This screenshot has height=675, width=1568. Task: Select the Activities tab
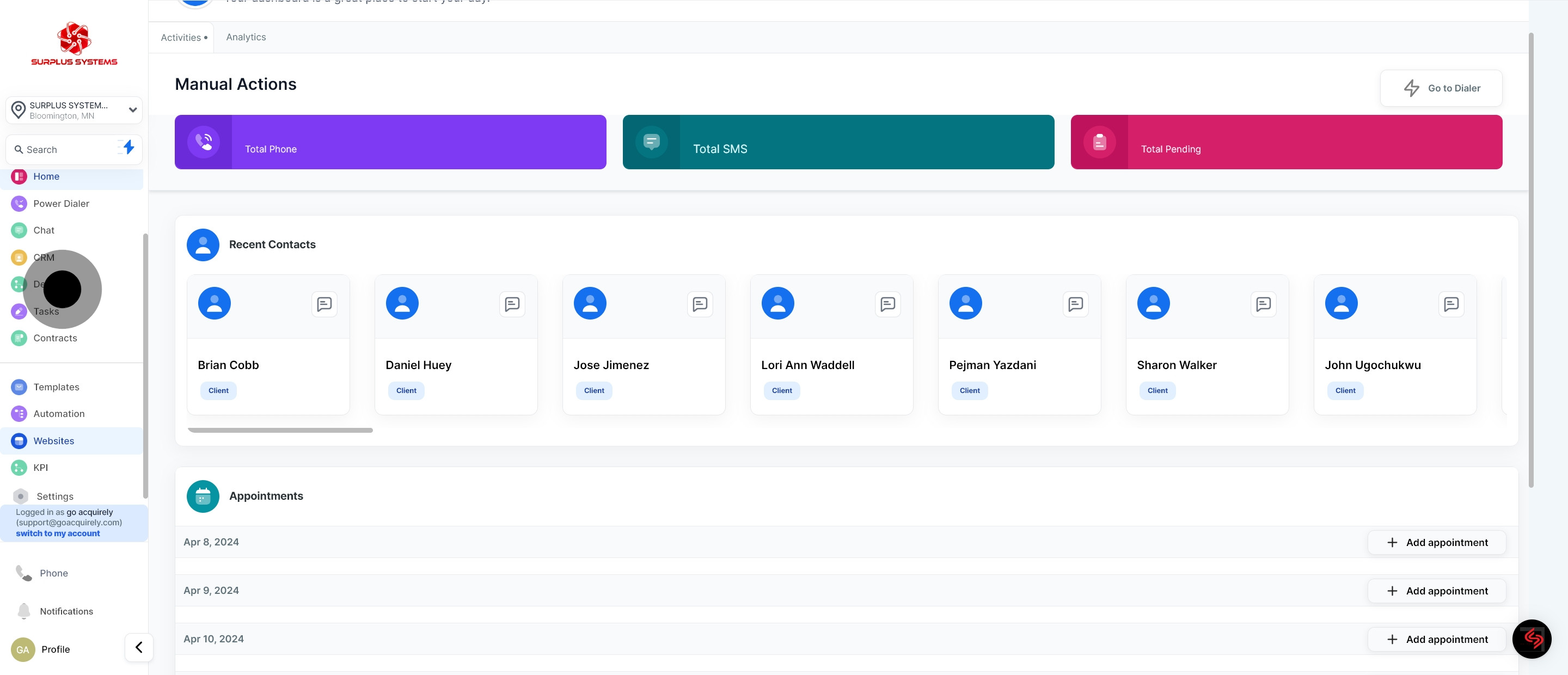(x=181, y=38)
